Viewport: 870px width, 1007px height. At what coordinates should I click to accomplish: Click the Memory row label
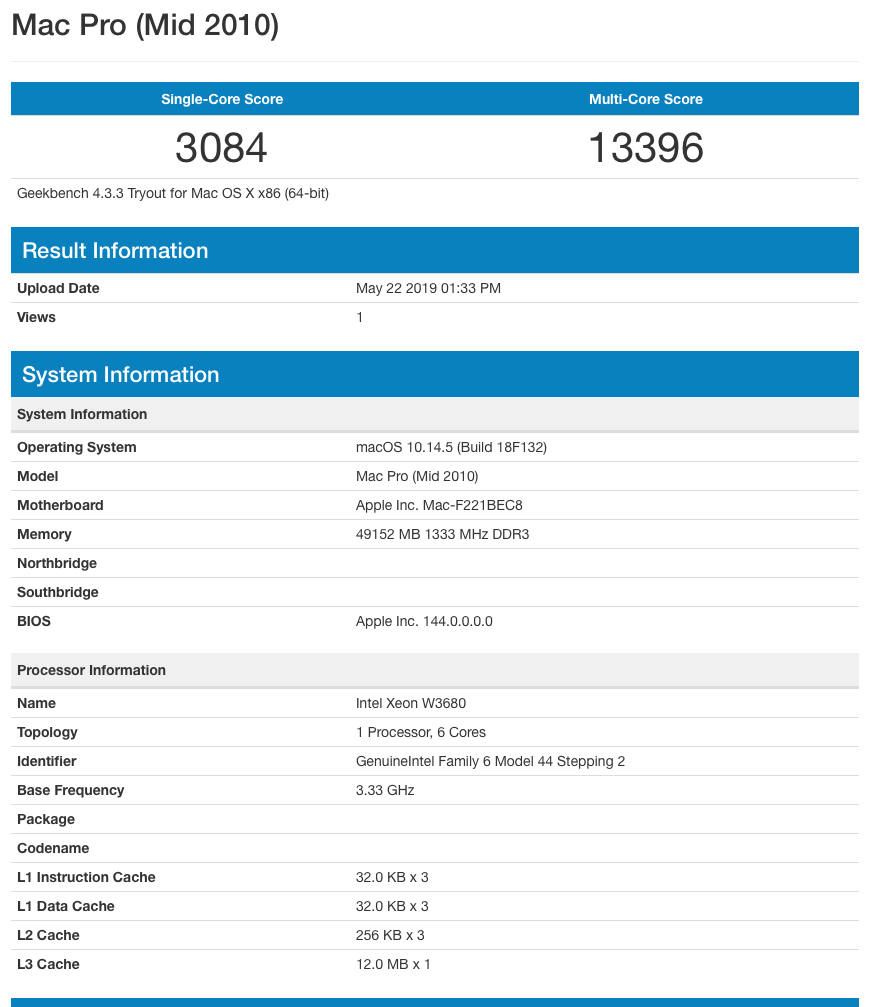click(44, 534)
